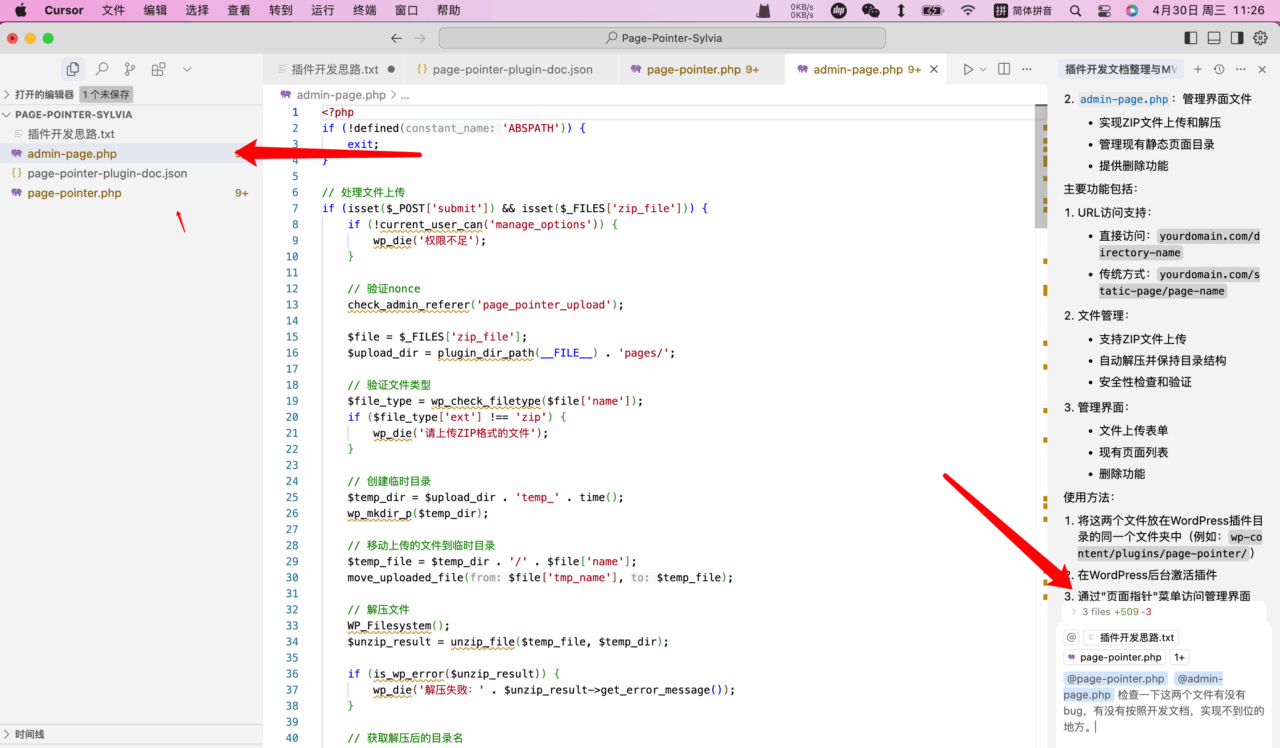Go forward with the right arrow
This screenshot has width=1280, height=748.
pyautogui.click(x=420, y=38)
